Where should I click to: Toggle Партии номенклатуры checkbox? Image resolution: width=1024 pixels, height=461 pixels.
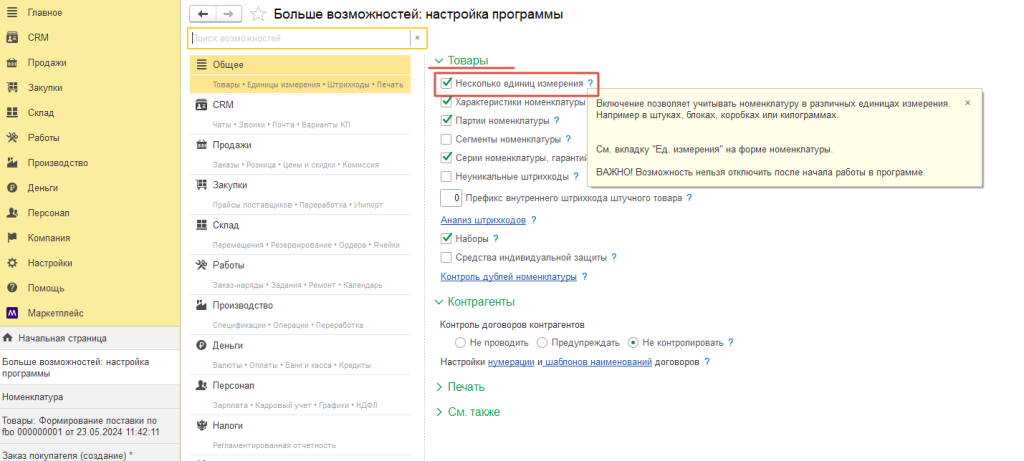(446, 121)
